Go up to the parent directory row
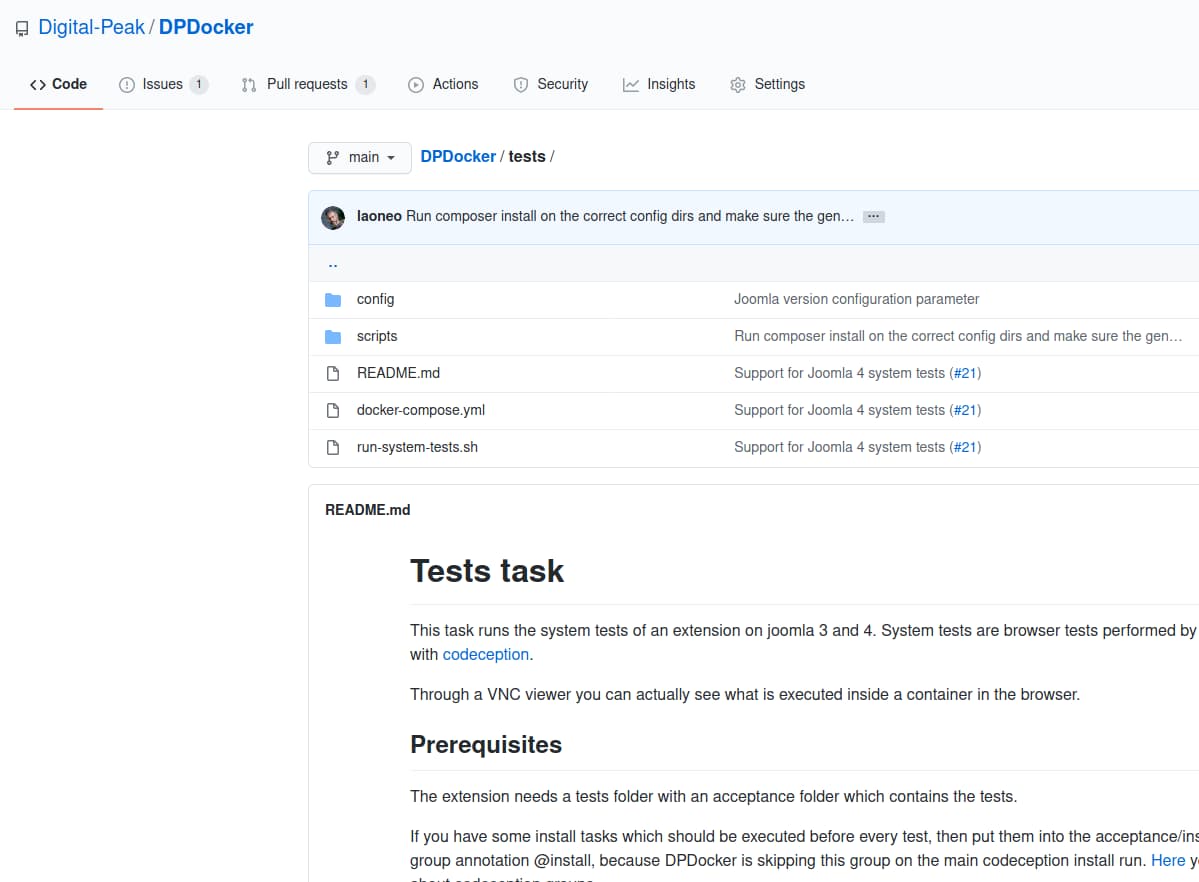This screenshot has width=1199, height=882. pos(333,264)
